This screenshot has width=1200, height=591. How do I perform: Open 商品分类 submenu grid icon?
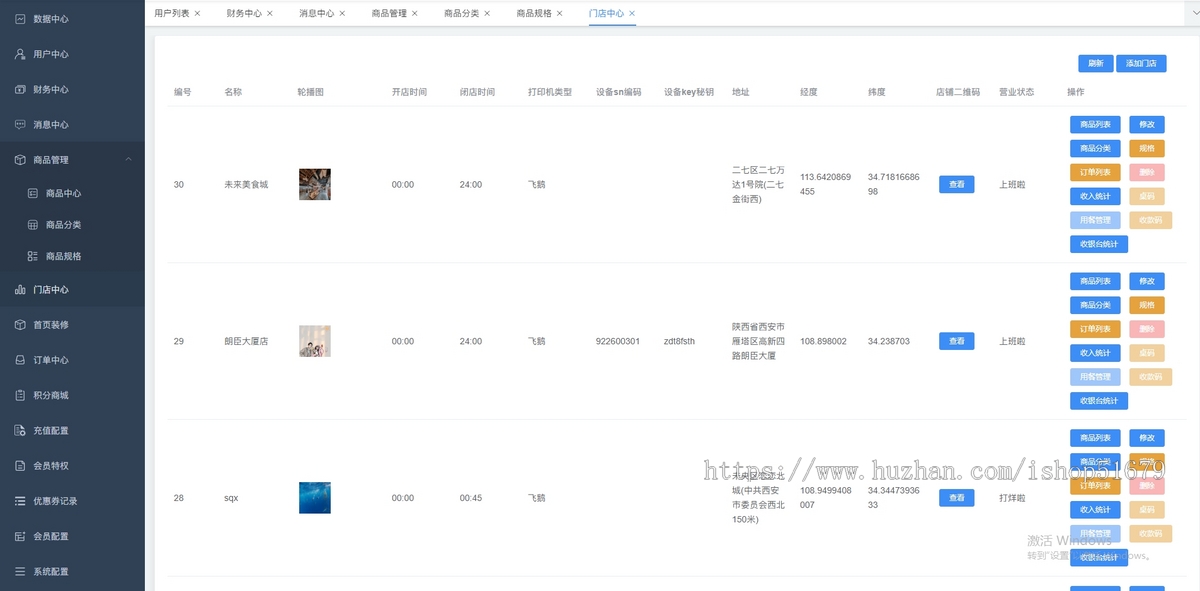coord(33,225)
